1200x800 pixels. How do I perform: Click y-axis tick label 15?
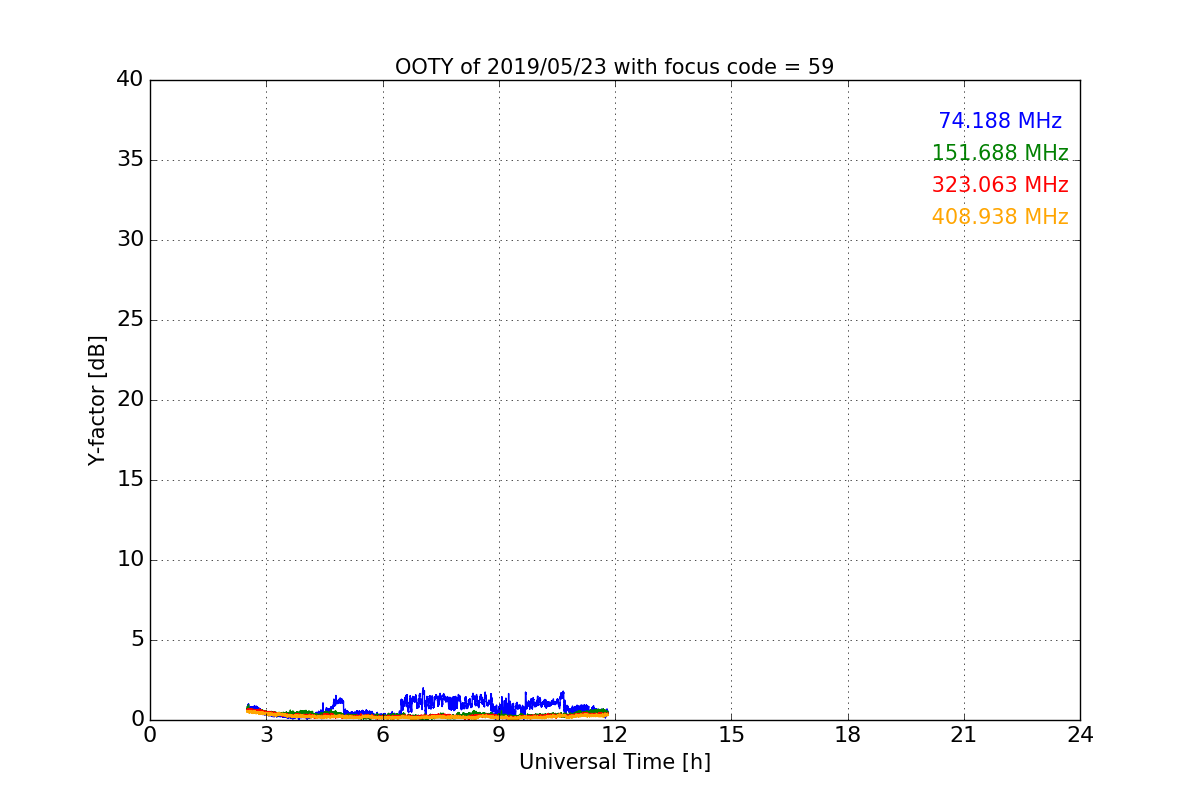[130, 480]
